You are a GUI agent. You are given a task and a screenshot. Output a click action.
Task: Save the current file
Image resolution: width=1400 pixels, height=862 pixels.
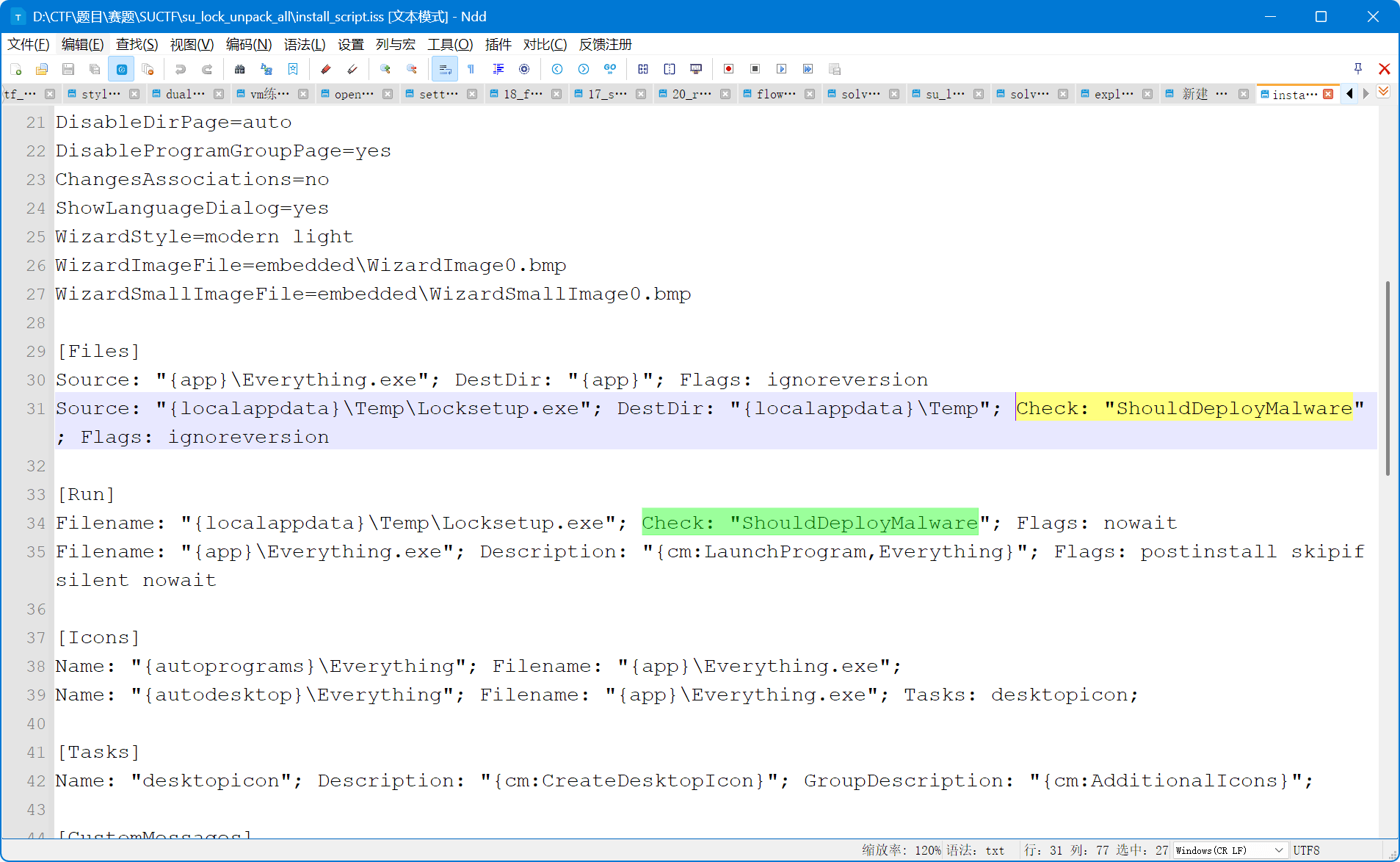[68, 69]
